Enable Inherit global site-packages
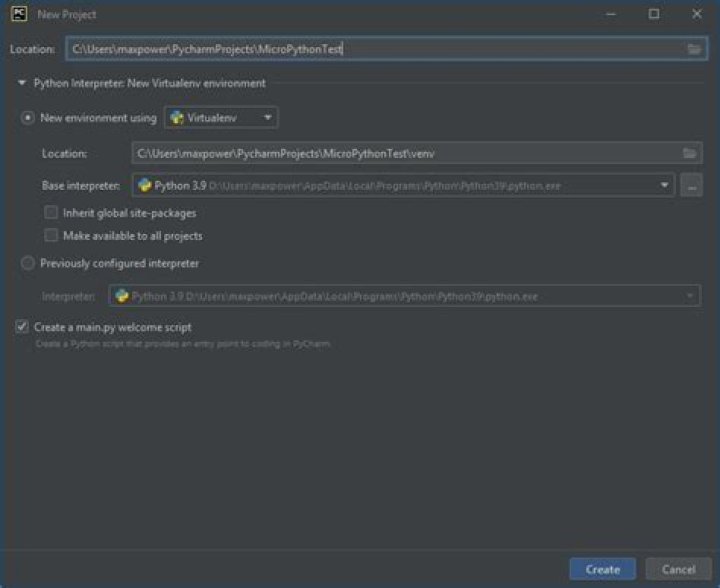 51,213
